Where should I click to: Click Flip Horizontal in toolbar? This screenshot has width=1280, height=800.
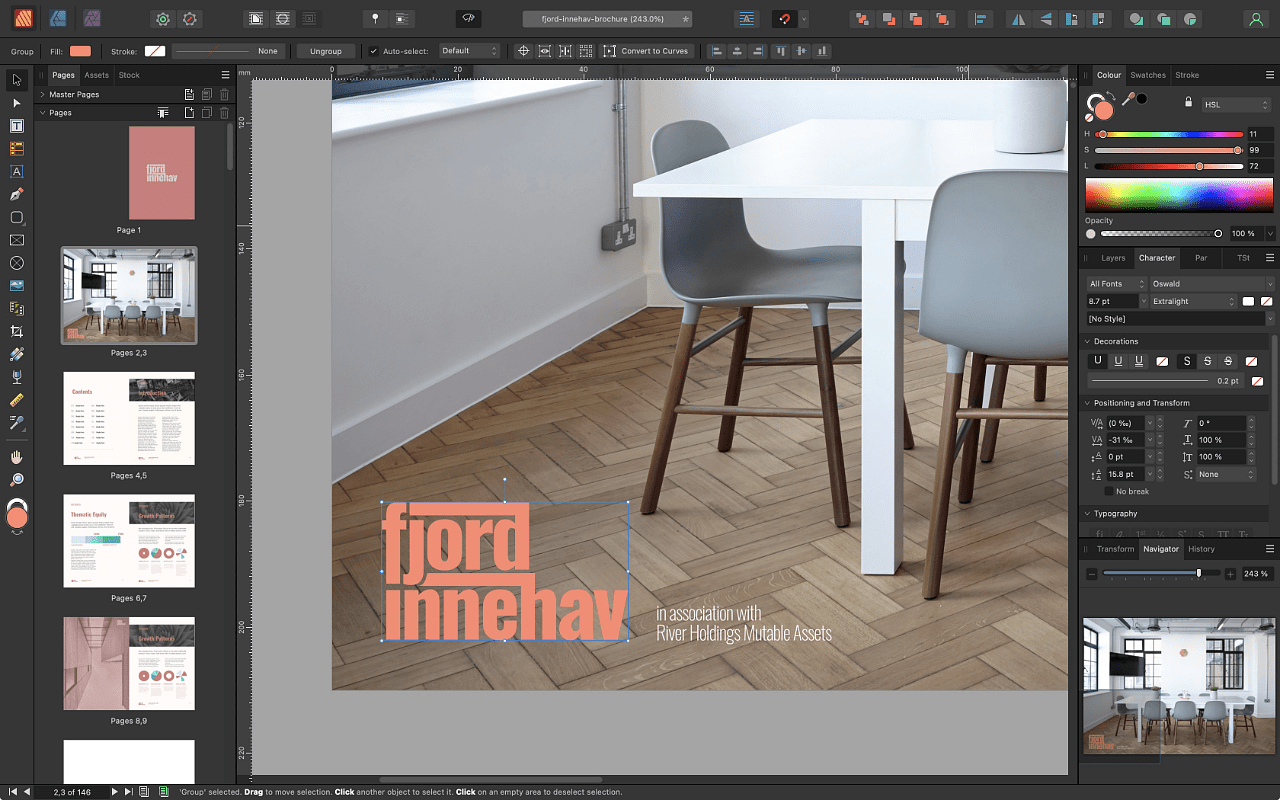coord(1018,19)
